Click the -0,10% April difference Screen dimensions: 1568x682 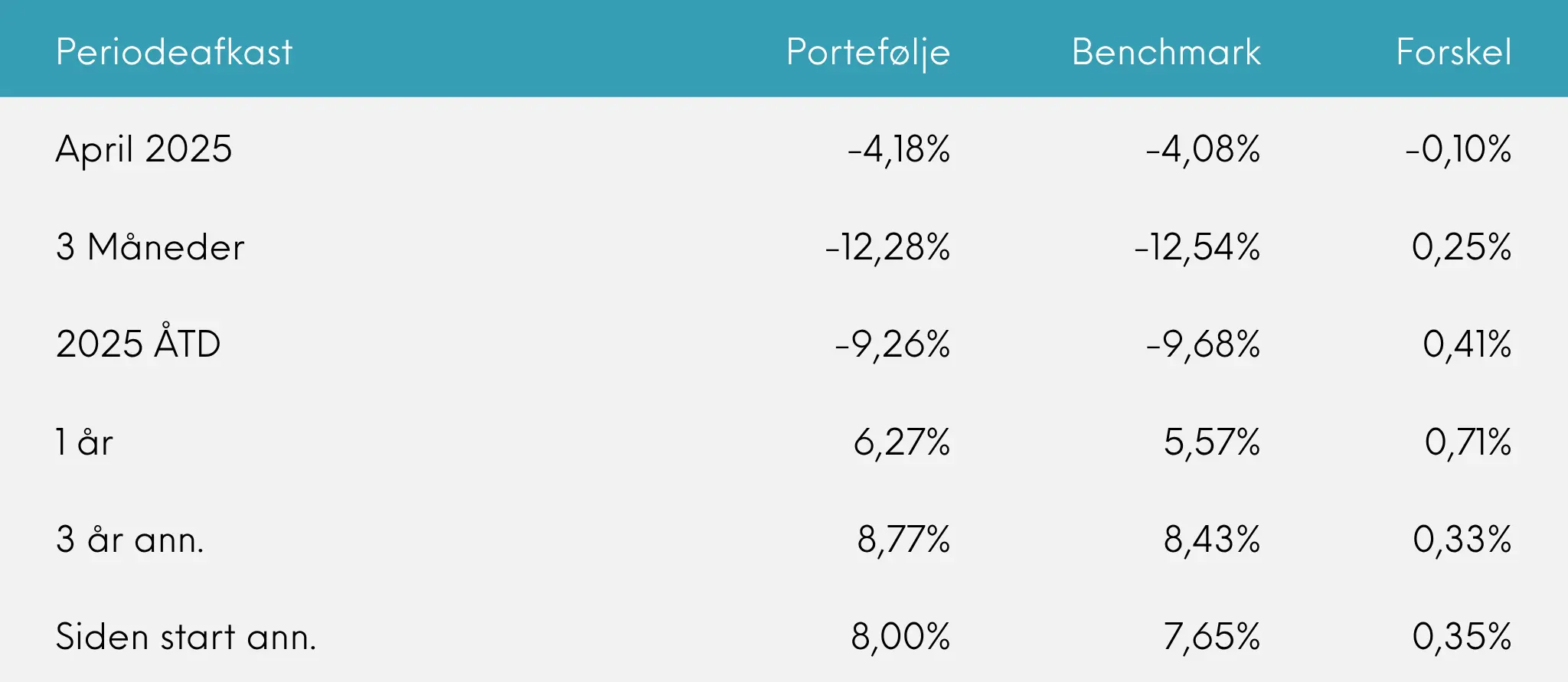click(x=1459, y=150)
